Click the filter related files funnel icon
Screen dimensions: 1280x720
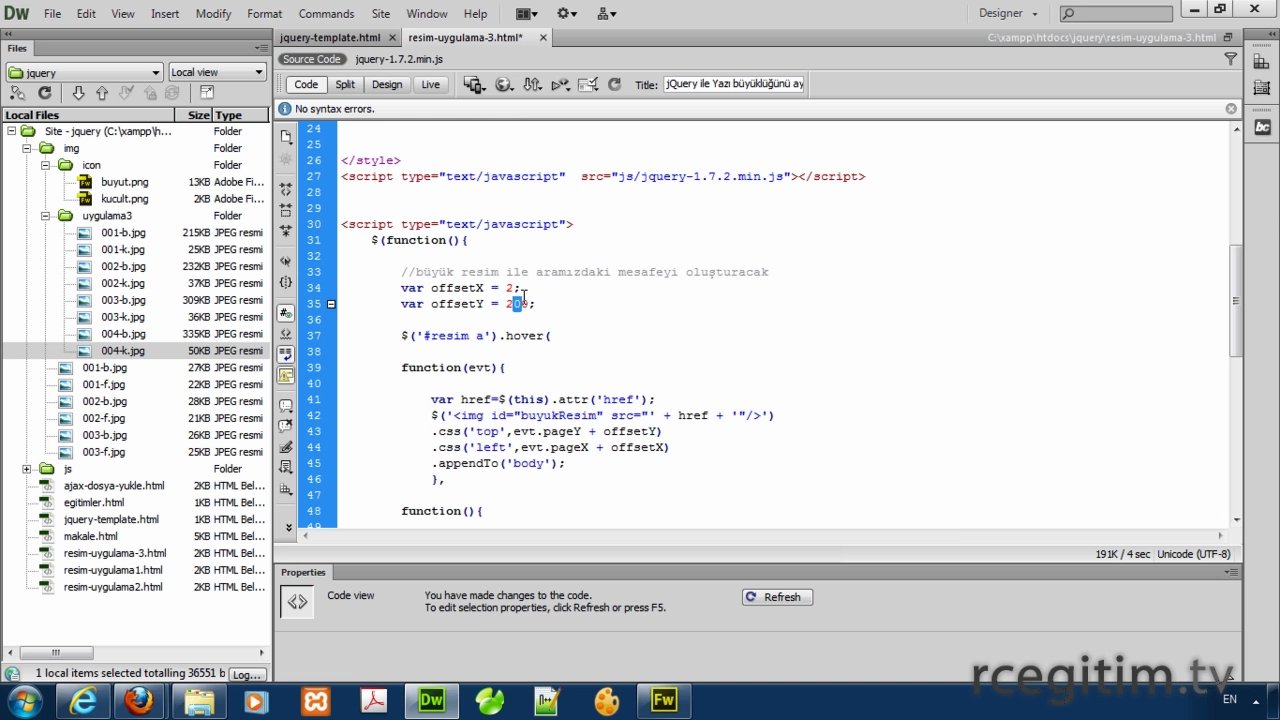1231,59
